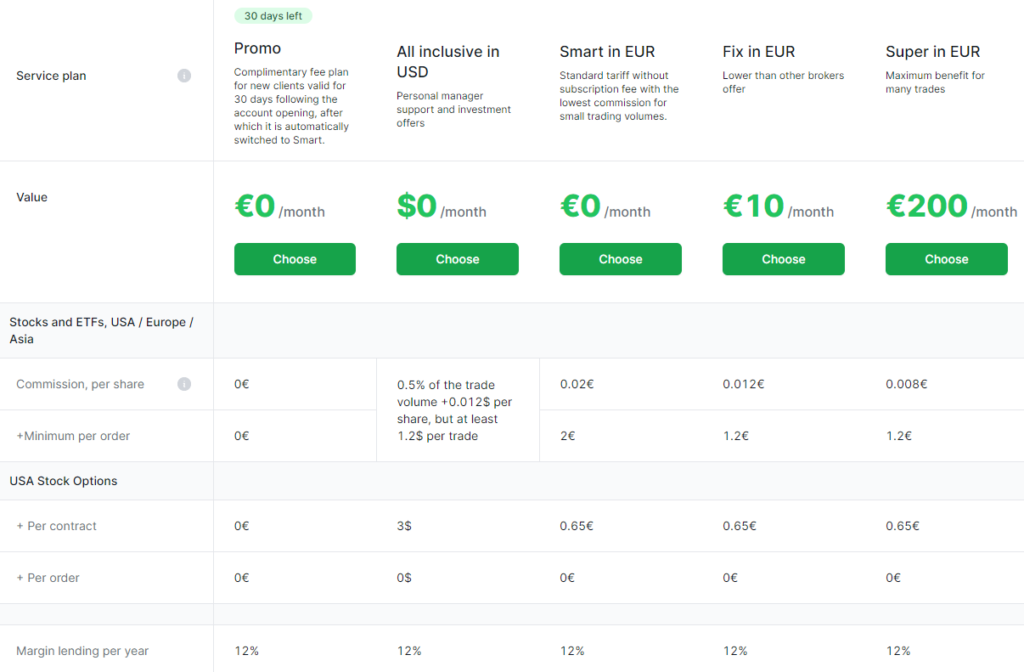Click the info icon beside Commission, per share
This screenshot has width=1024, height=672.
pos(184,384)
